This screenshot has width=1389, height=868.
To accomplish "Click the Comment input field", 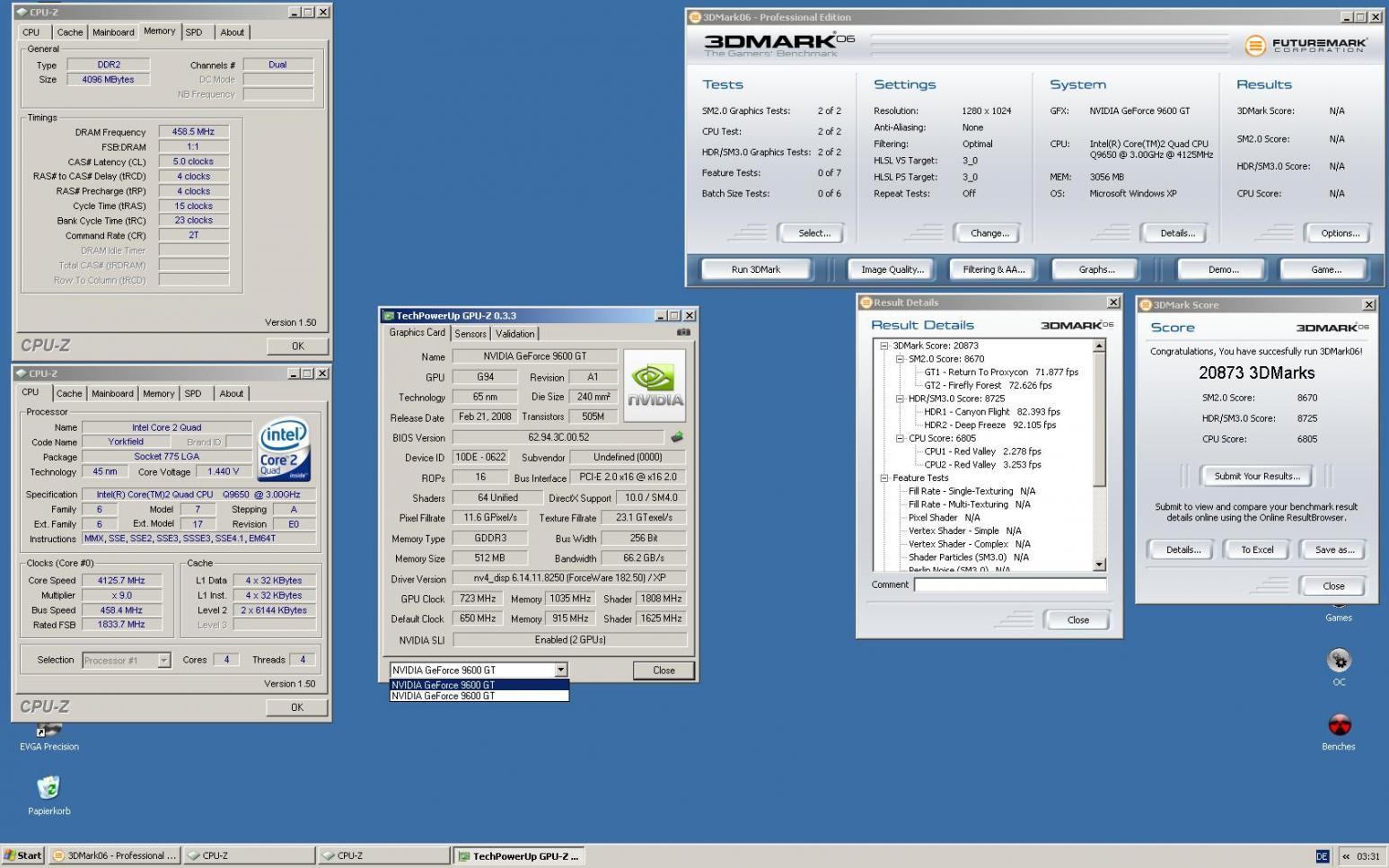I will [1010, 584].
